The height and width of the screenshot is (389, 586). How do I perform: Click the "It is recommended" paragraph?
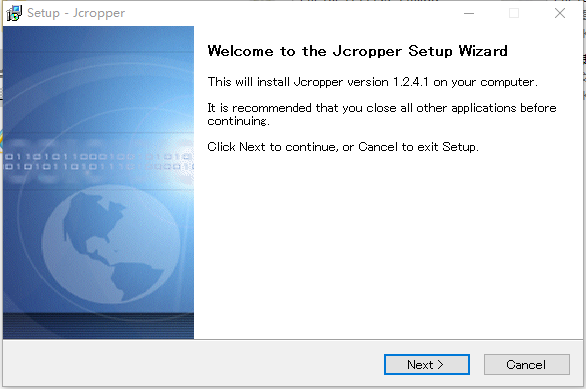pyautogui.click(x=382, y=114)
